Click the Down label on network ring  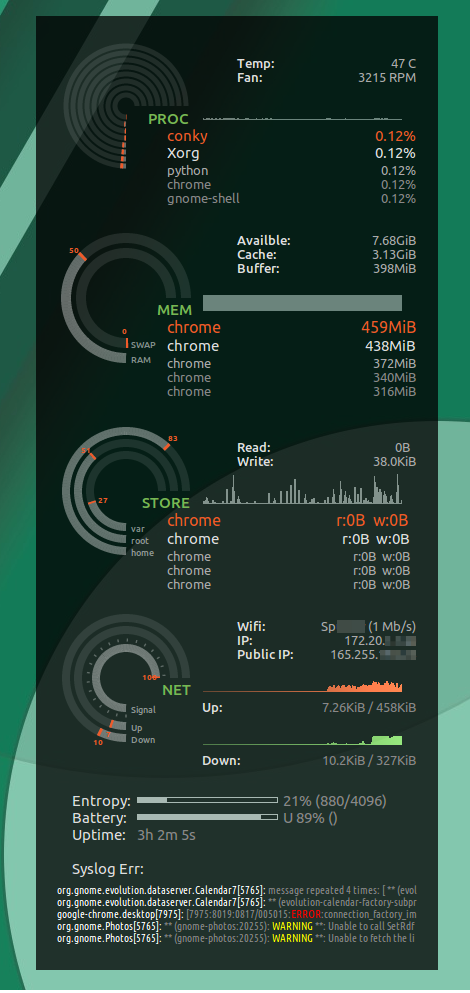coord(143,740)
